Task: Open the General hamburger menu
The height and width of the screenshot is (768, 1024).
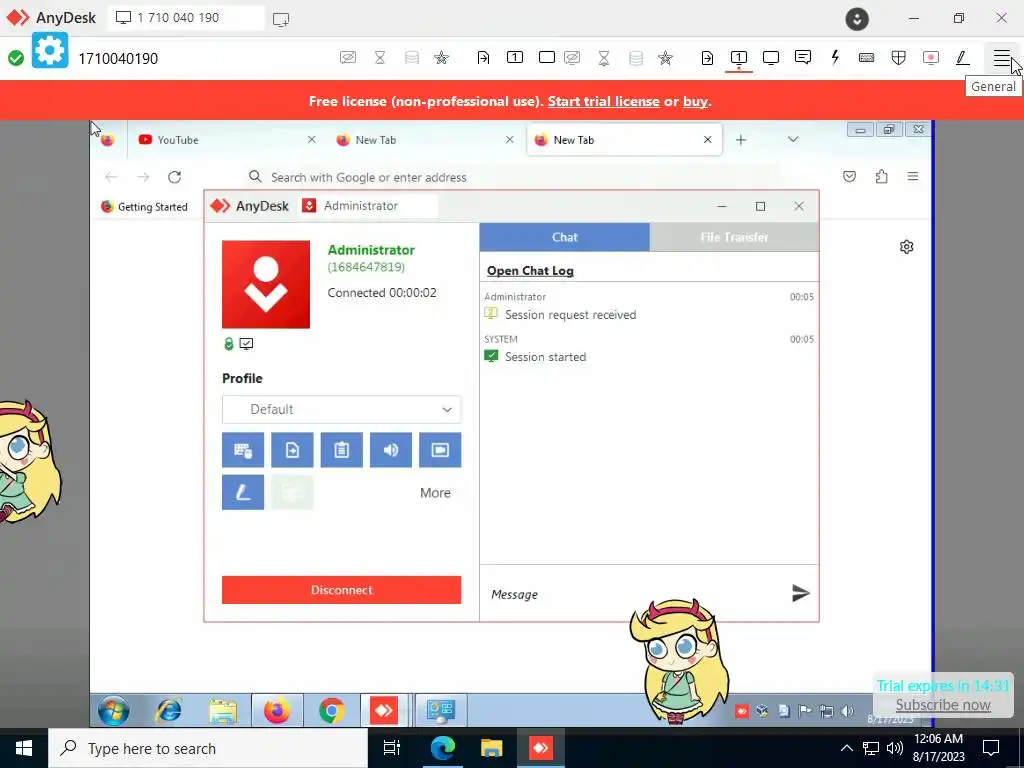Action: (x=1002, y=58)
